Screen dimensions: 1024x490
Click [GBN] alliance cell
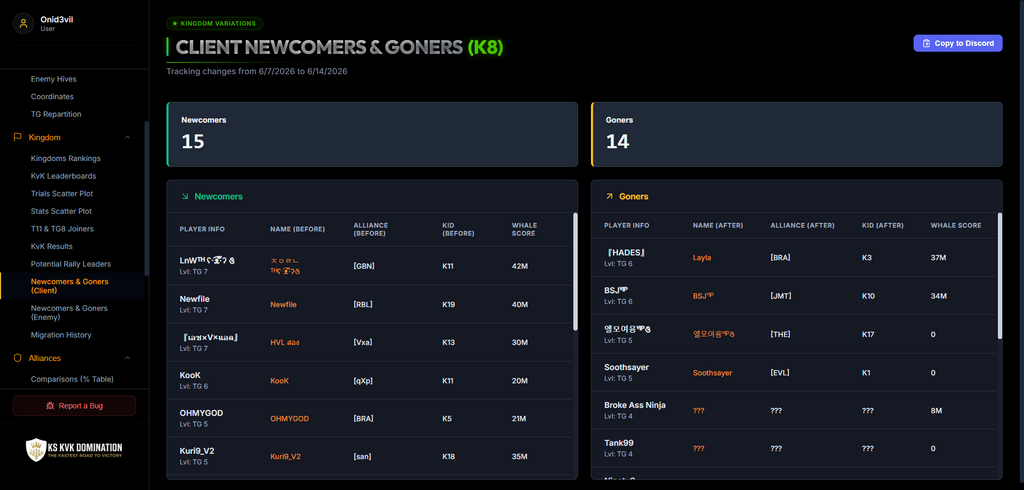click(364, 266)
